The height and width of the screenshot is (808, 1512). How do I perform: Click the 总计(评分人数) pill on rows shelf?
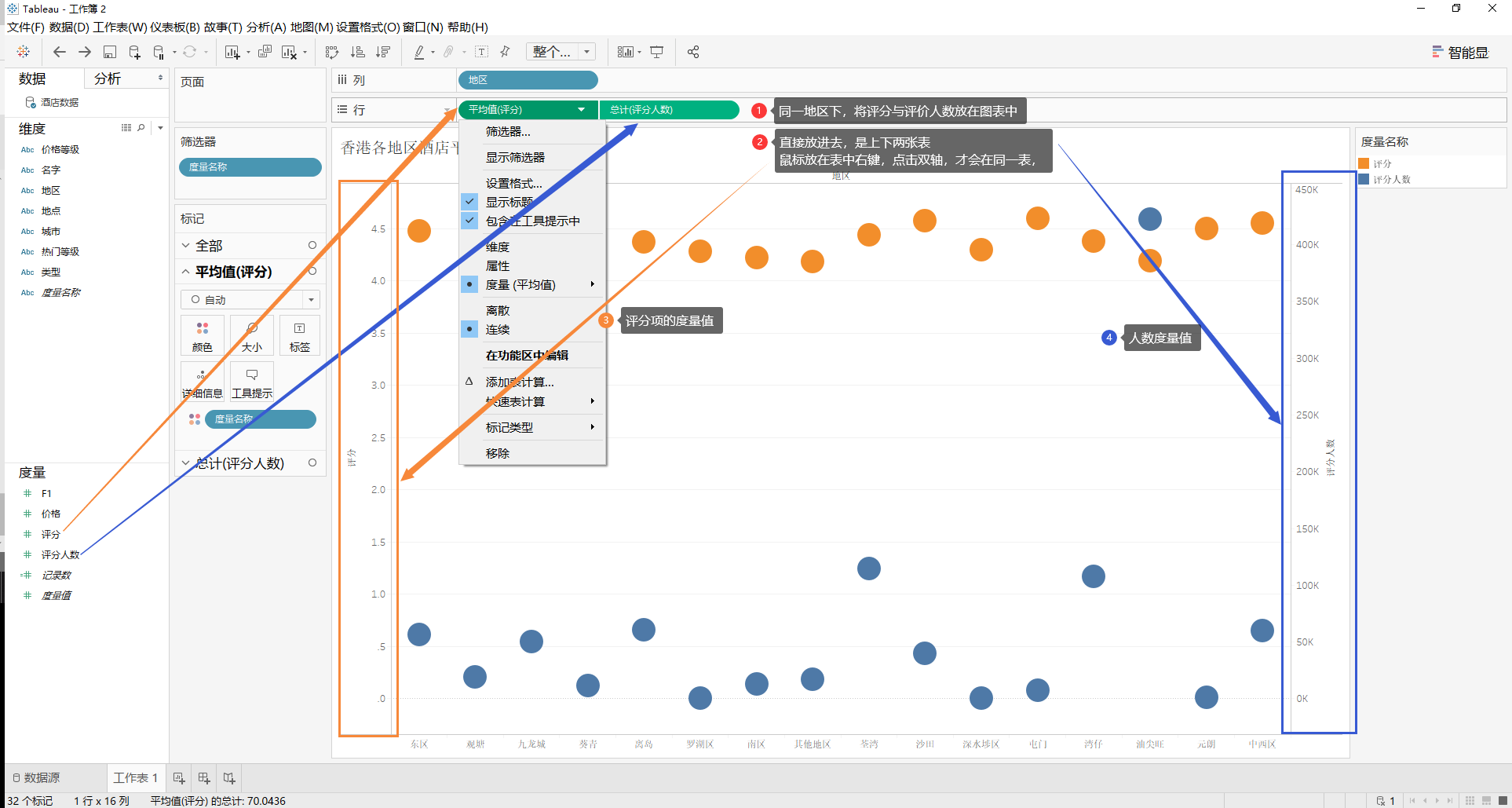pos(669,110)
